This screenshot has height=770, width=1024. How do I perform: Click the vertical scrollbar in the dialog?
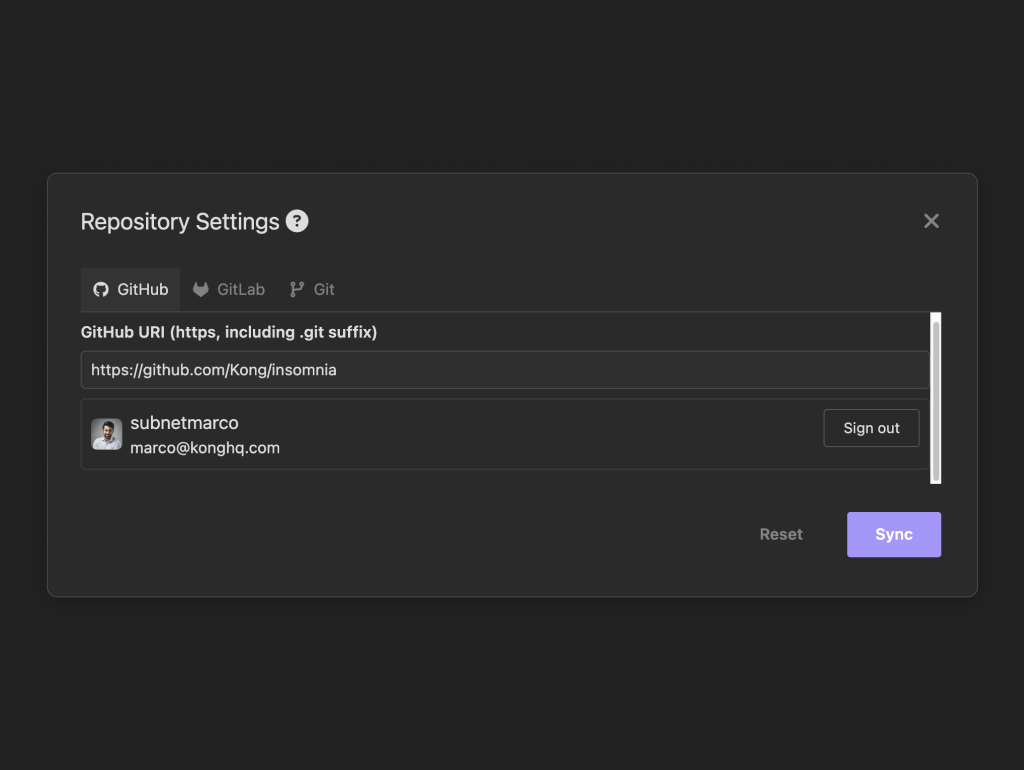coord(936,398)
